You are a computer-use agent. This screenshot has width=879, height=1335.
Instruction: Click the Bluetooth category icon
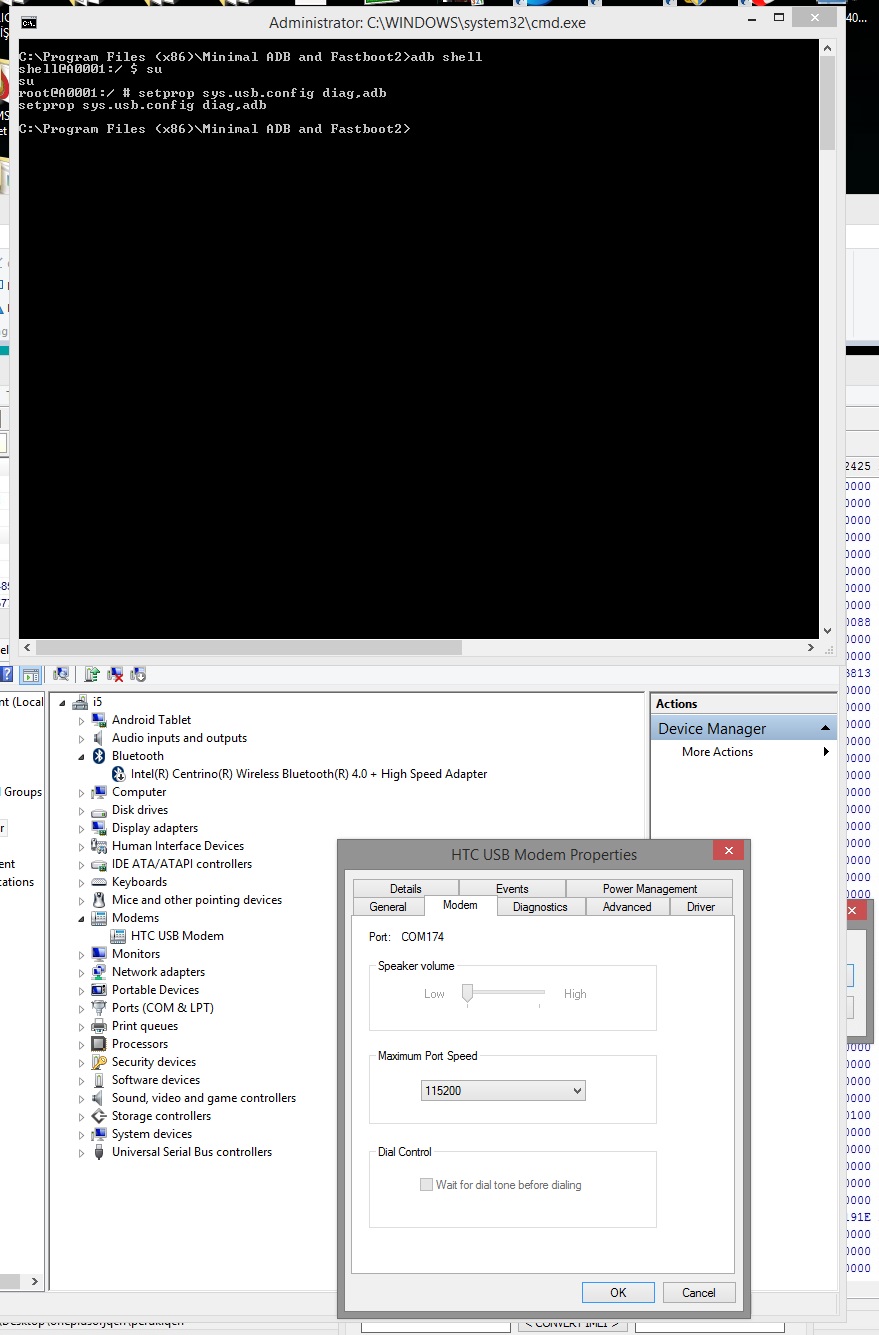(99, 756)
